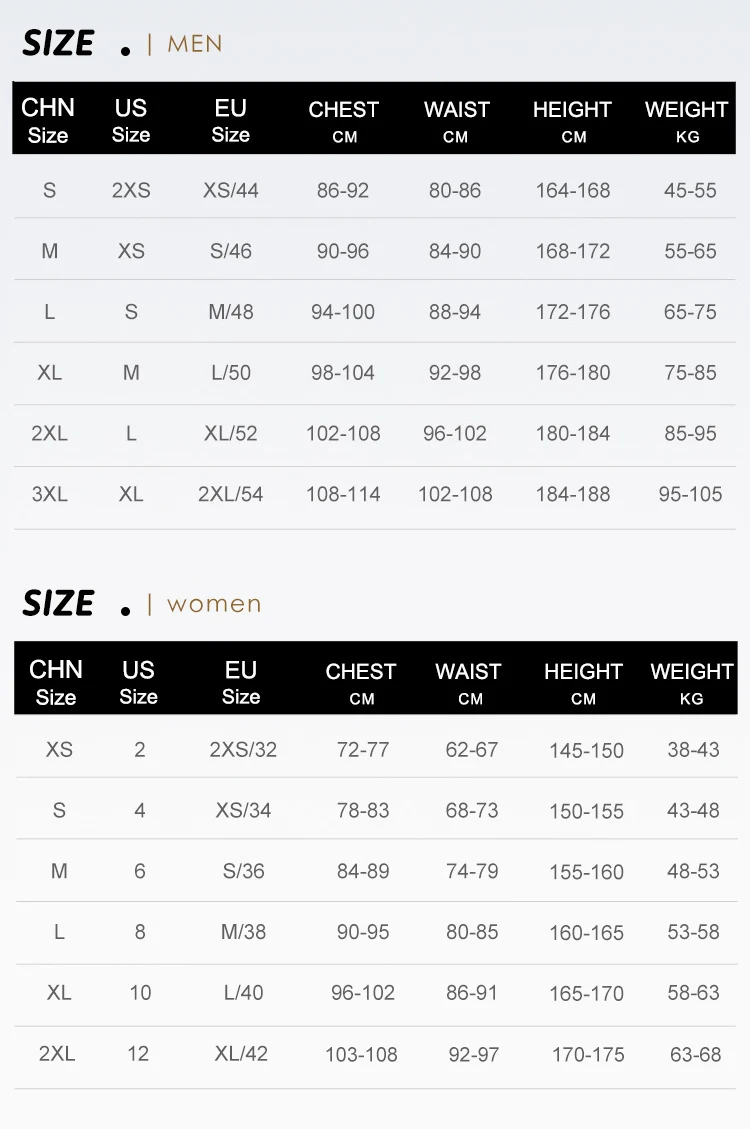Select the 72-77 chest measurement
Viewport: 750px width, 1129px height.
tap(363, 749)
